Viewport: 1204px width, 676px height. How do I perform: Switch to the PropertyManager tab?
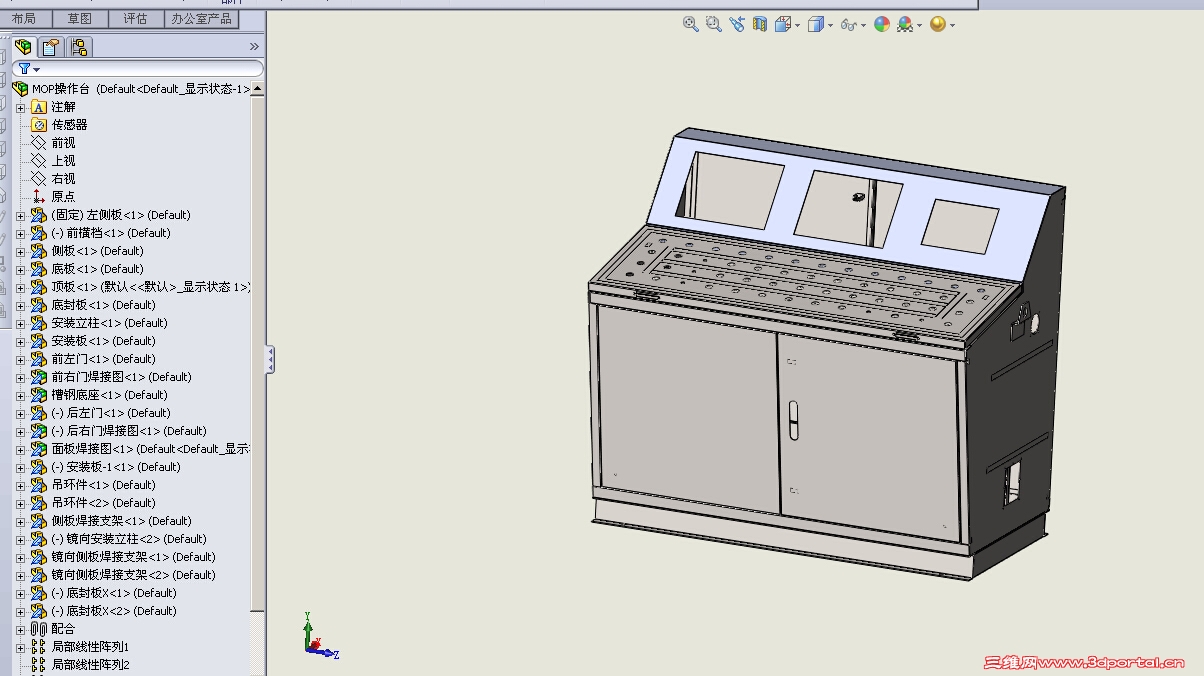point(52,46)
